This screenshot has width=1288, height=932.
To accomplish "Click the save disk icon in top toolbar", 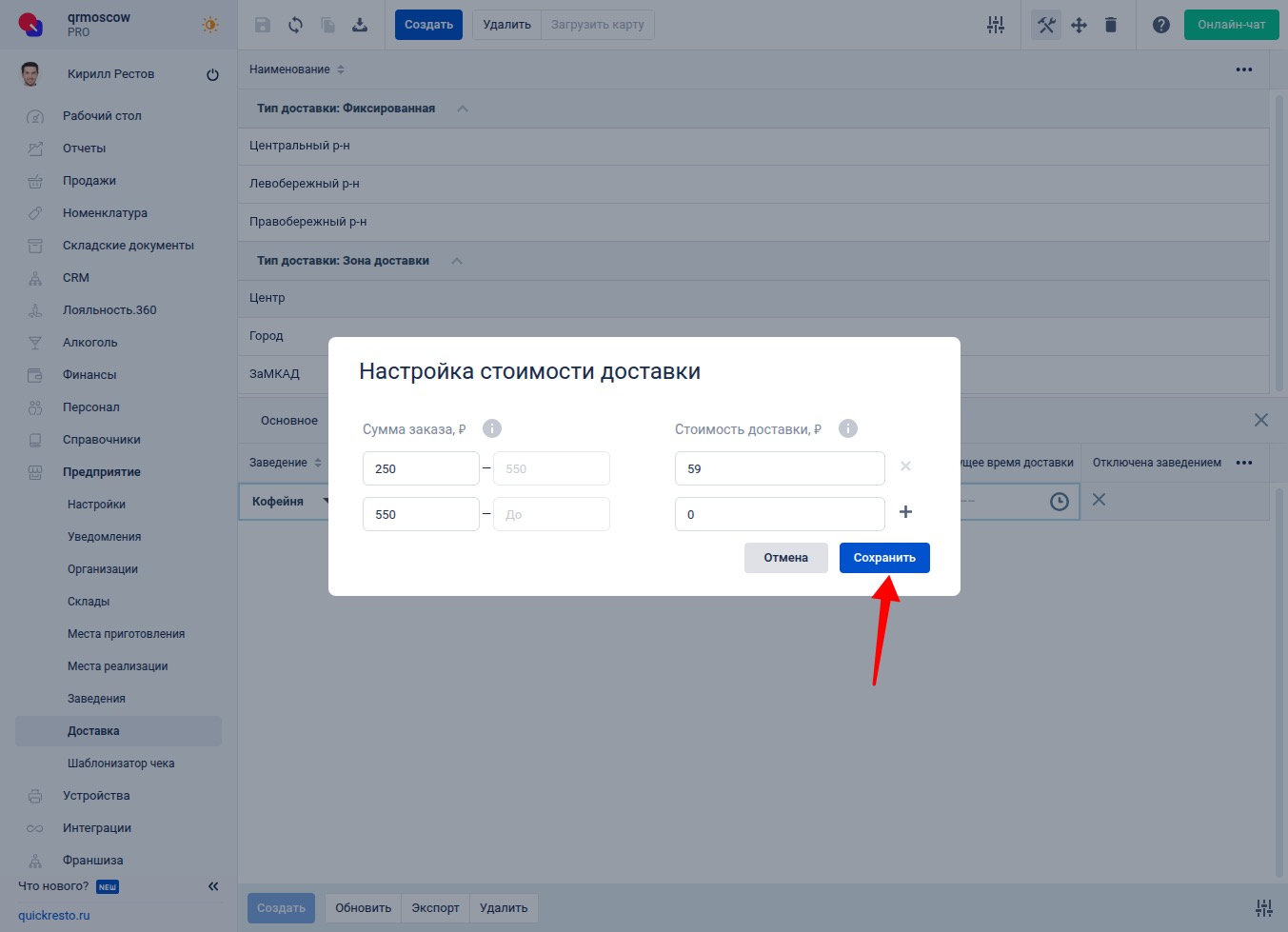I will (x=263, y=25).
